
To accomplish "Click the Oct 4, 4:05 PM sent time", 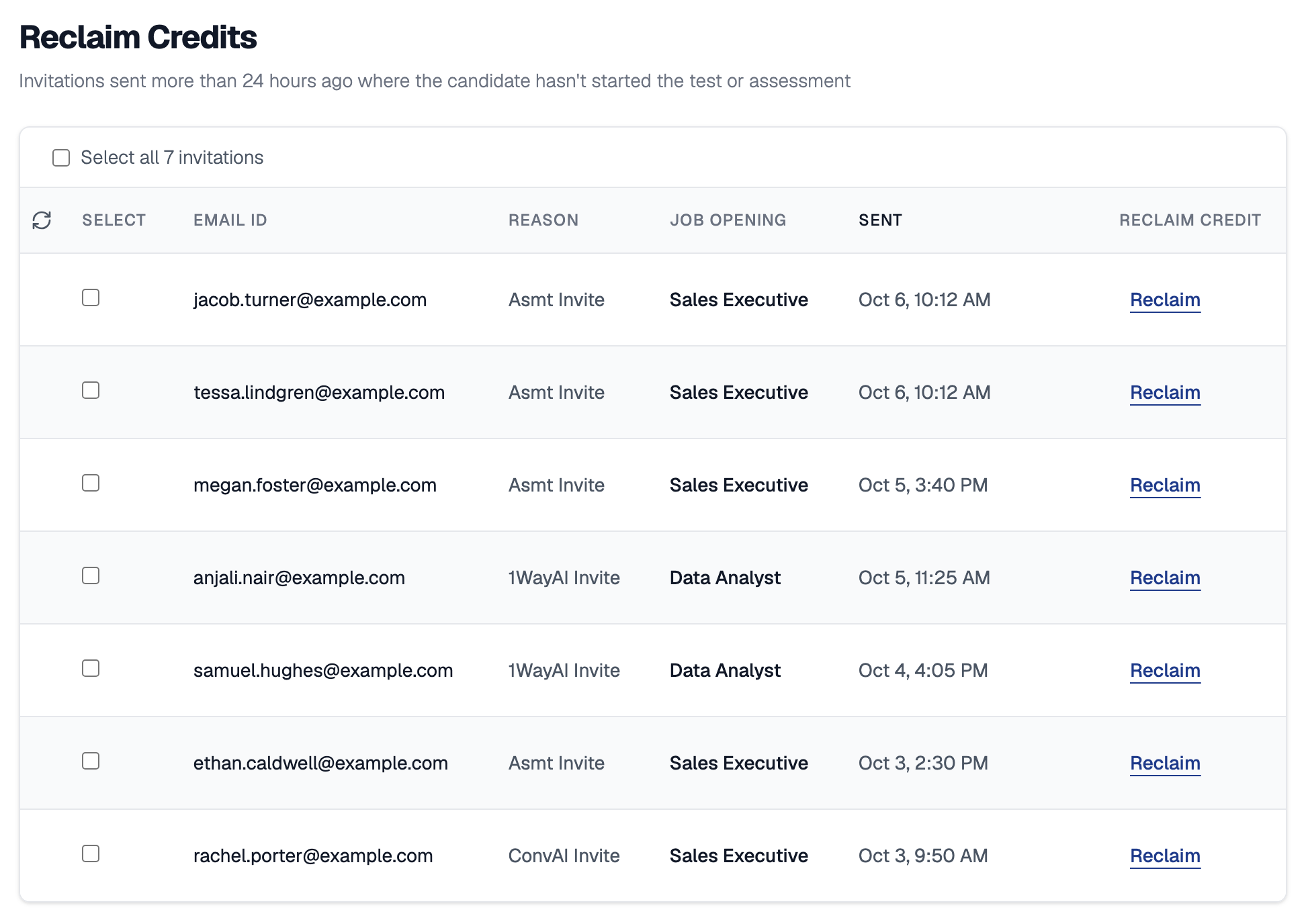I will click(x=923, y=670).
